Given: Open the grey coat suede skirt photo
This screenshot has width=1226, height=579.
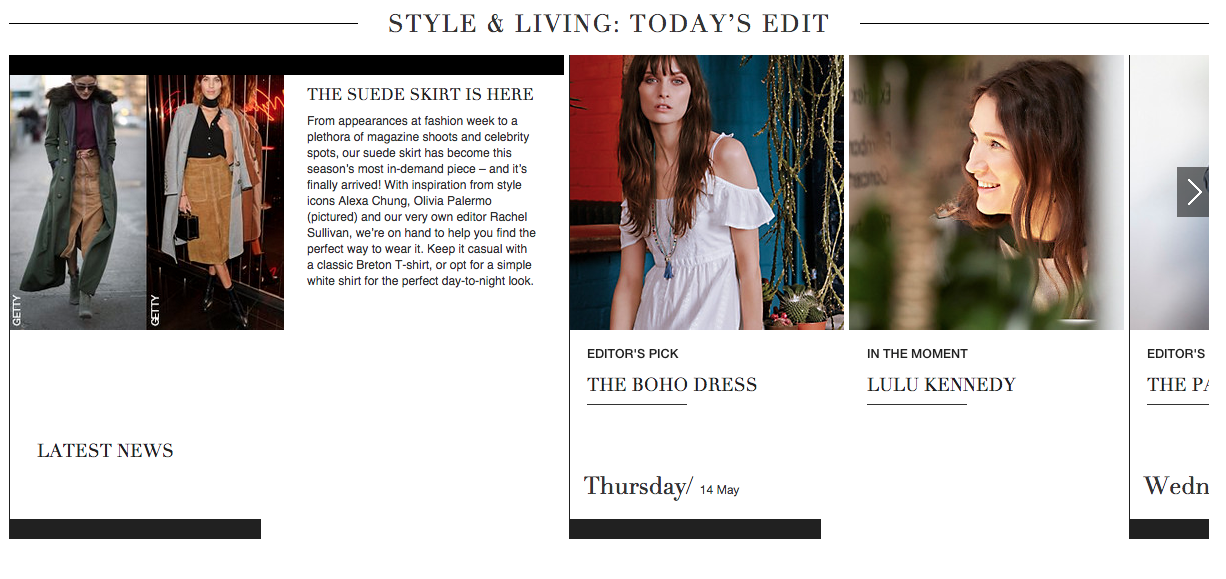Looking at the screenshot, I should (216, 202).
